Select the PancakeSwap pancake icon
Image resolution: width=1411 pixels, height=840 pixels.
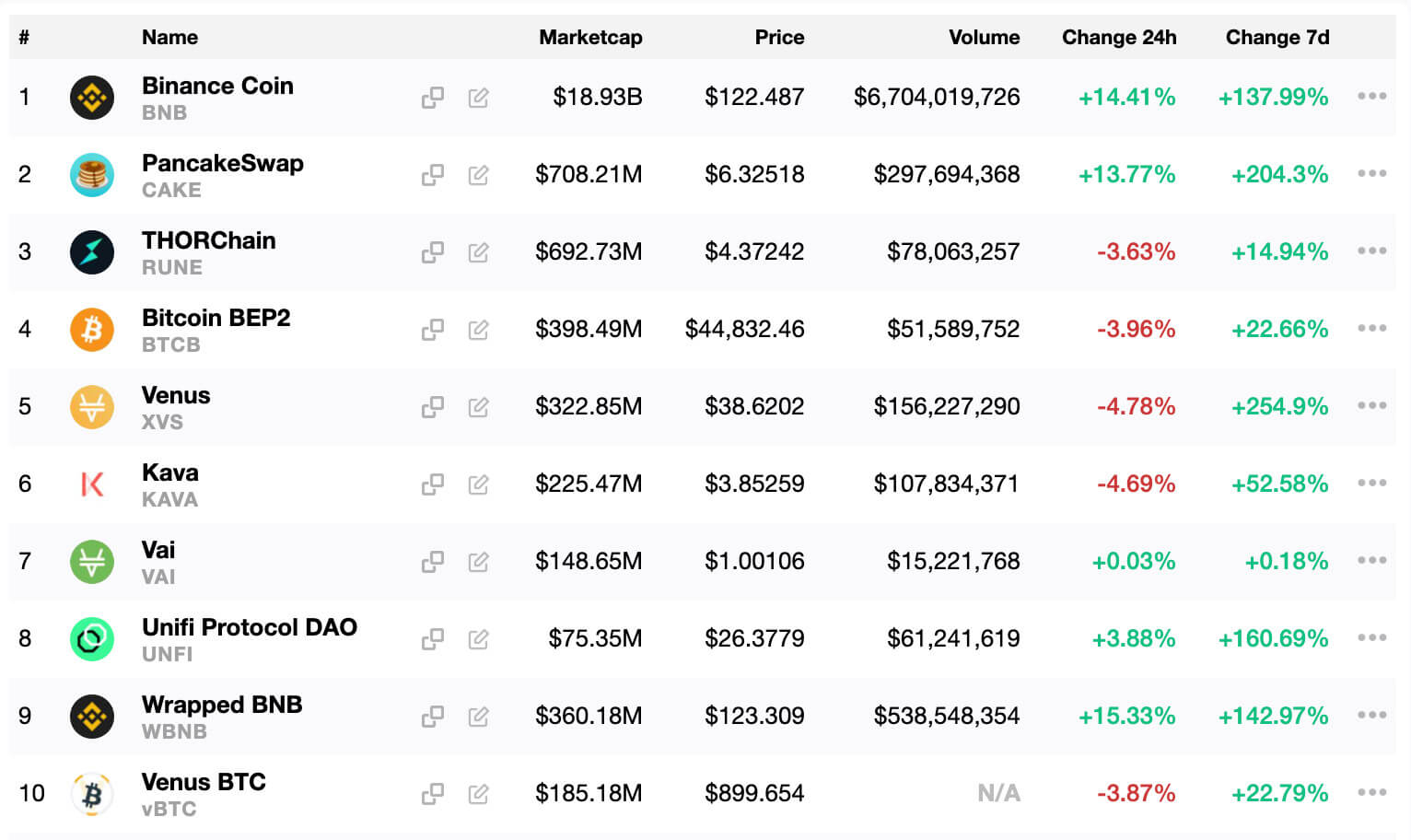(90, 174)
